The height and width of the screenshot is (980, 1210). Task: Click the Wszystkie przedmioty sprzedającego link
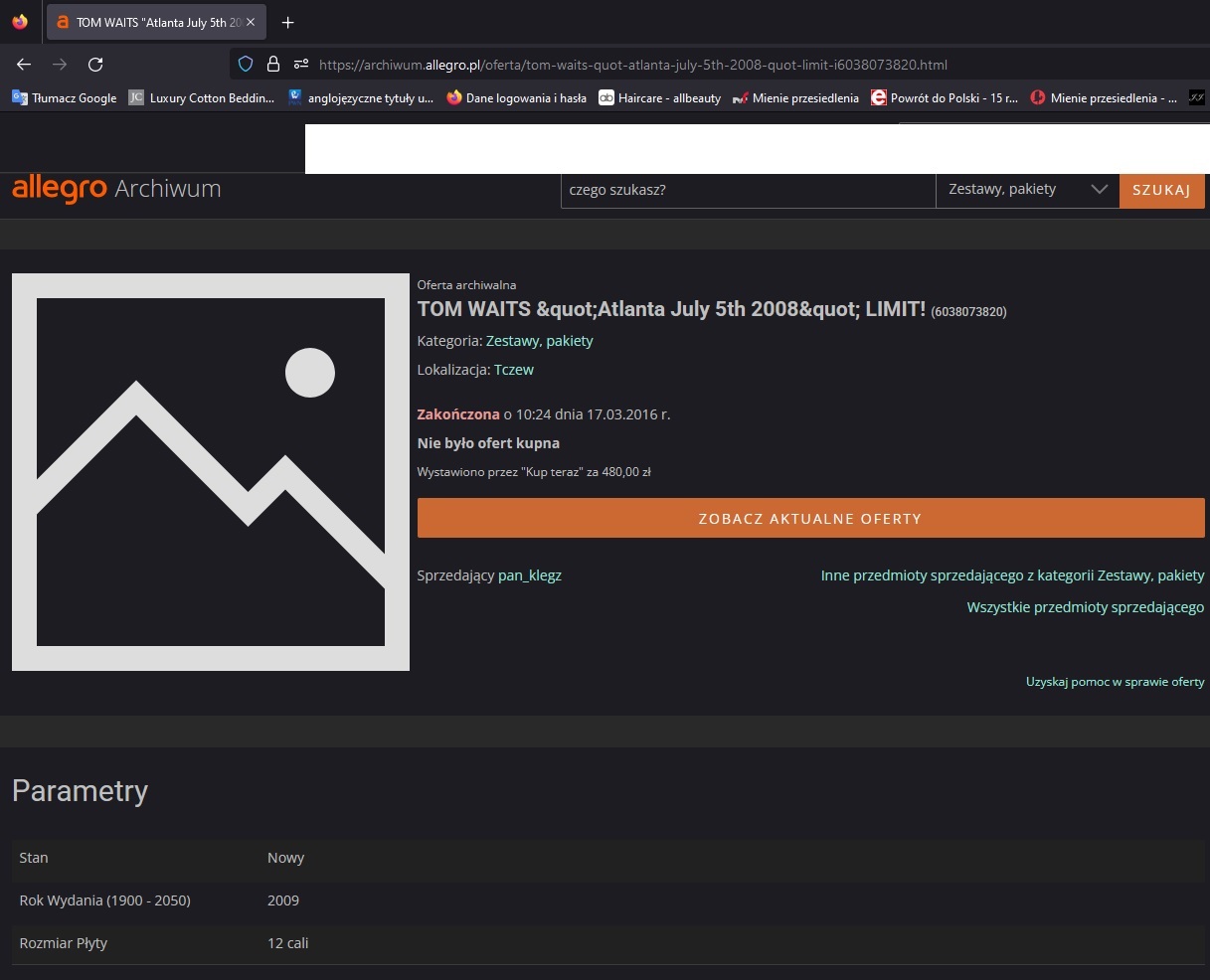point(1085,607)
